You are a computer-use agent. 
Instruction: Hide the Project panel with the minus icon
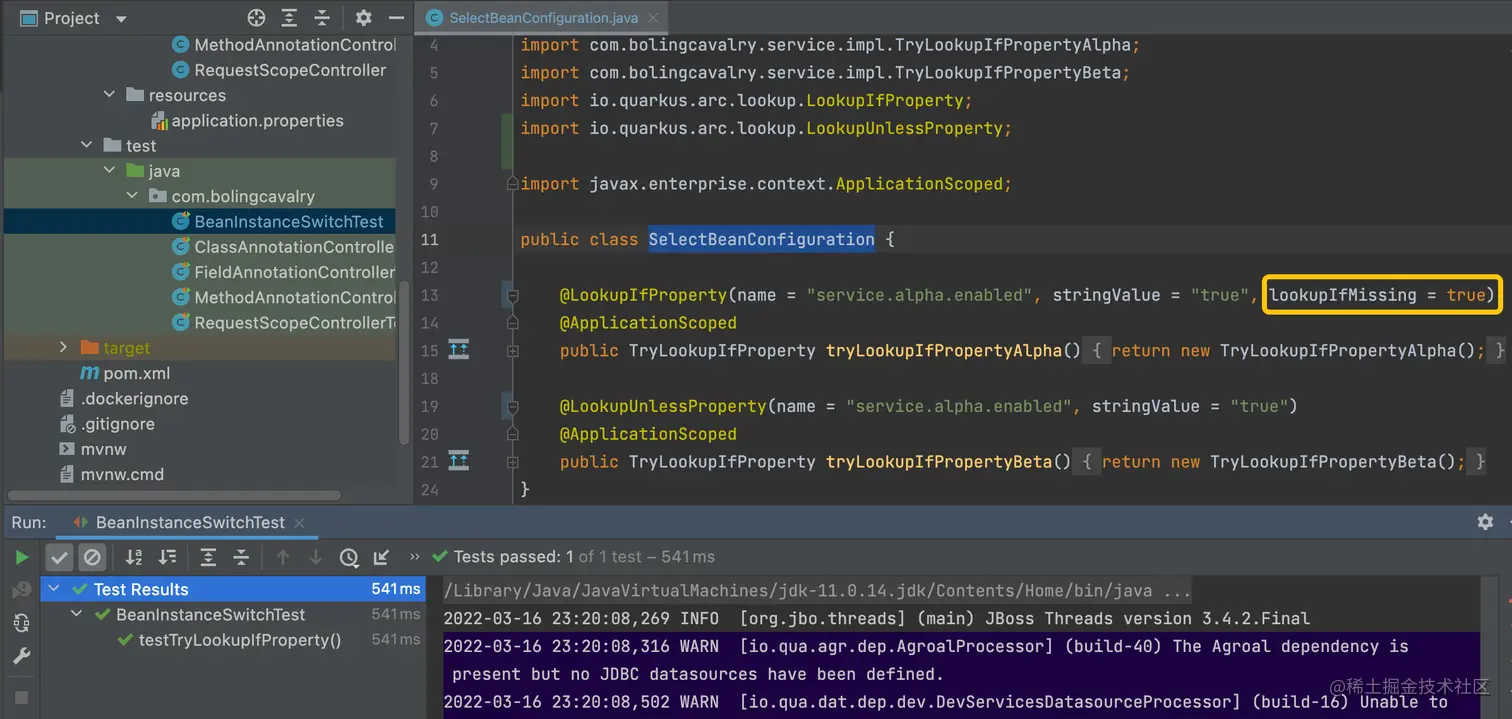tap(396, 18)
